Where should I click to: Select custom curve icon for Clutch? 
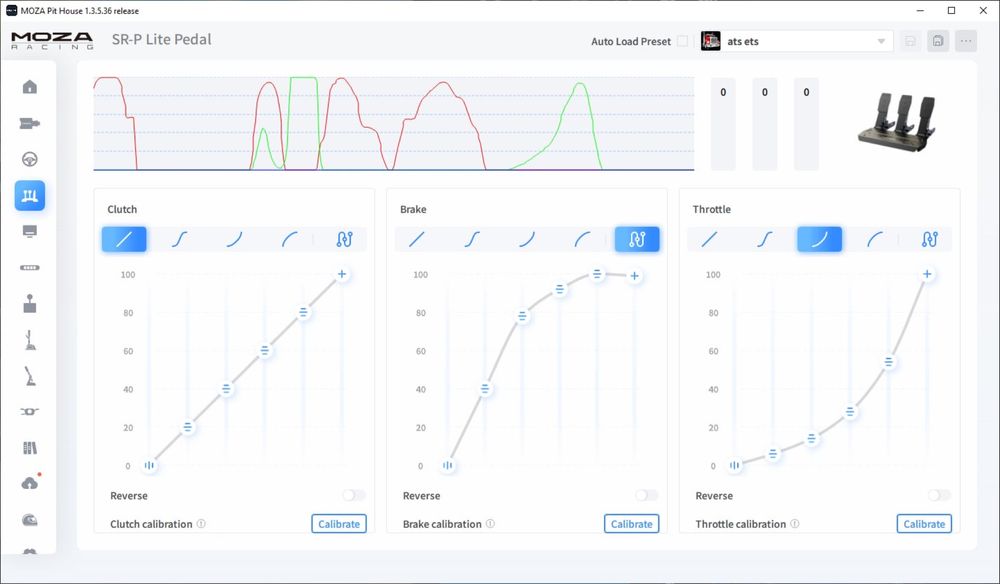(x=344, y=239)
